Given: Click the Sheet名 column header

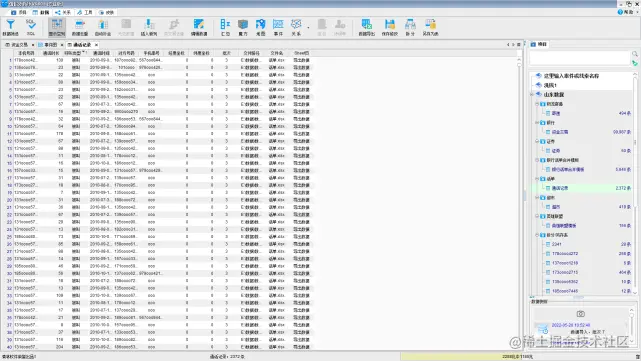Looking at the screenshot, I should pos(301,53).
